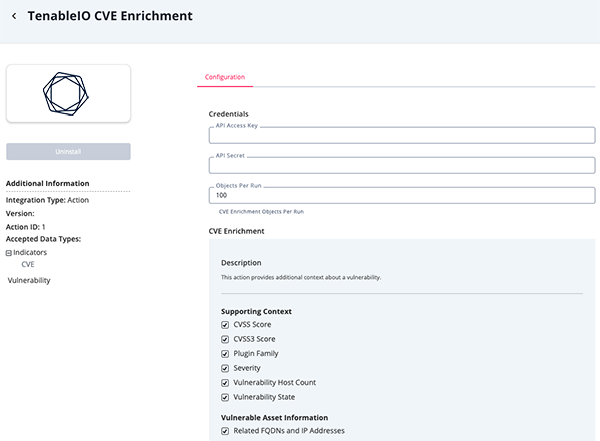Screen dimensions: 600x441
Task: Focus the API Secret input field
Action: coord(402,165)
